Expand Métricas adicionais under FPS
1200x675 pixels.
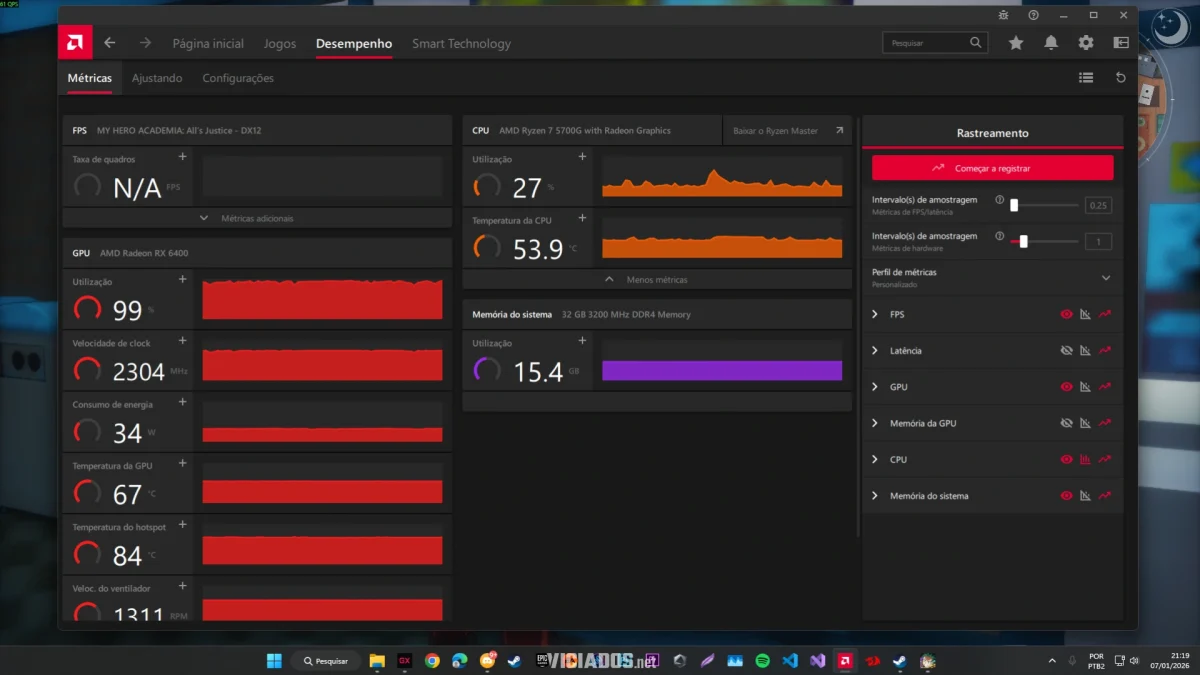click(x=252, y=218)
